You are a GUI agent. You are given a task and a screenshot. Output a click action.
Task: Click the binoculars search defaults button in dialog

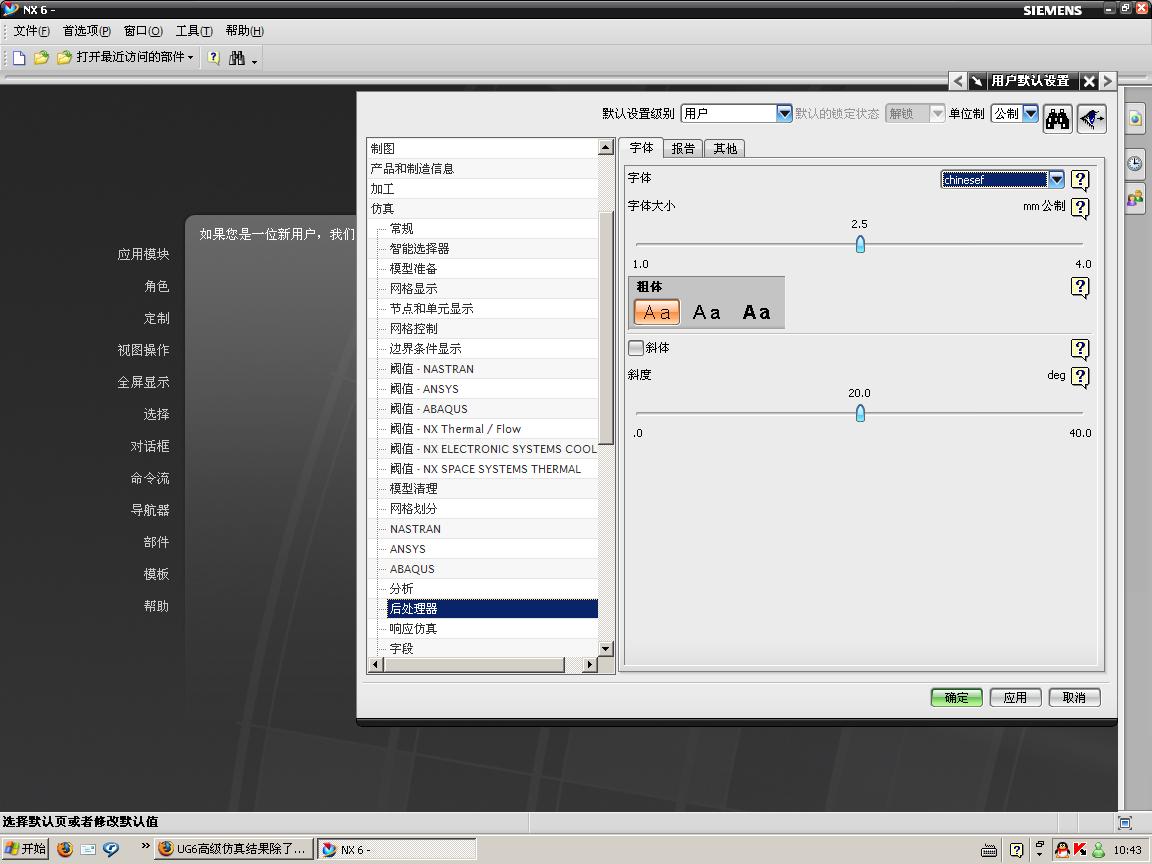(x=1057, y=119)
